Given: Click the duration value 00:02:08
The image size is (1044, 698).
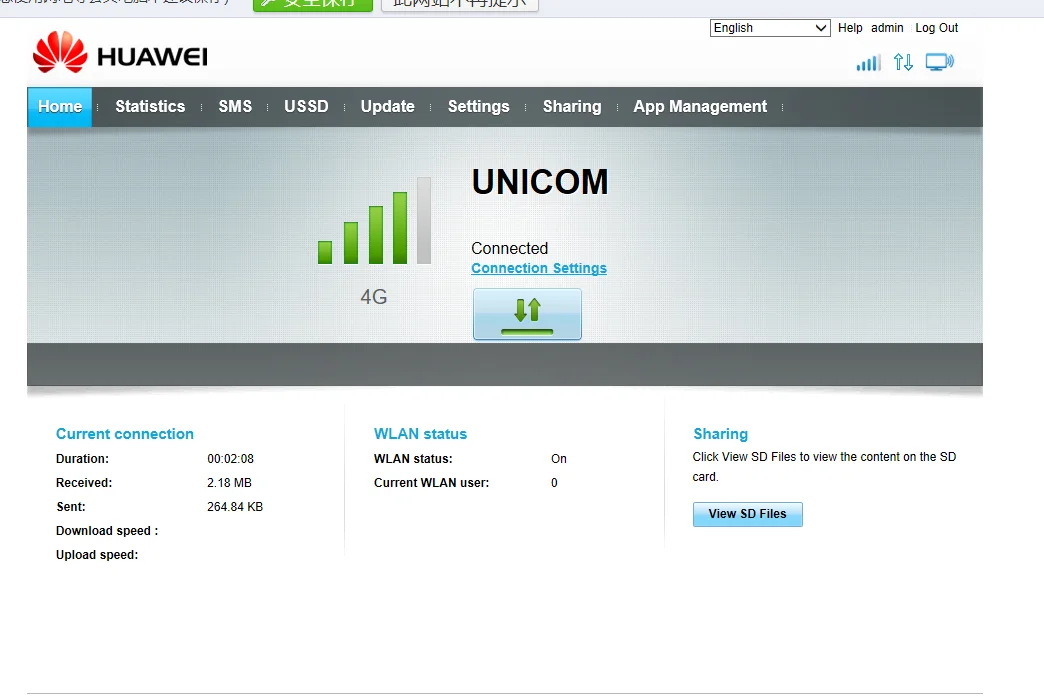Looking at the screenshot, I should point(230,459).
